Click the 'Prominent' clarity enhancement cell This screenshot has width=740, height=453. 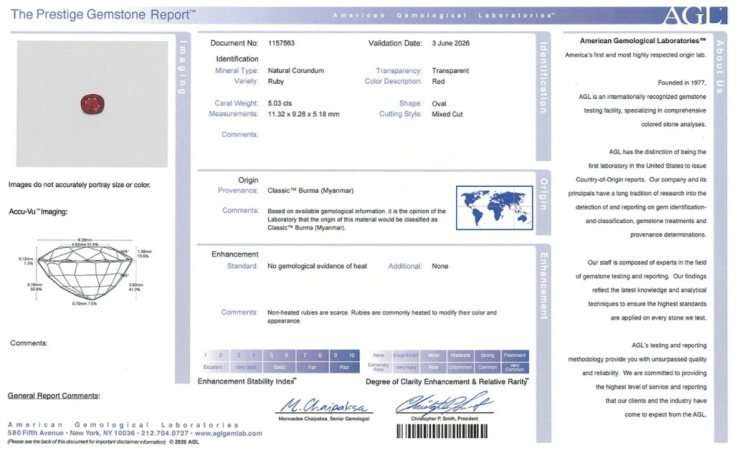coord(515,355)
